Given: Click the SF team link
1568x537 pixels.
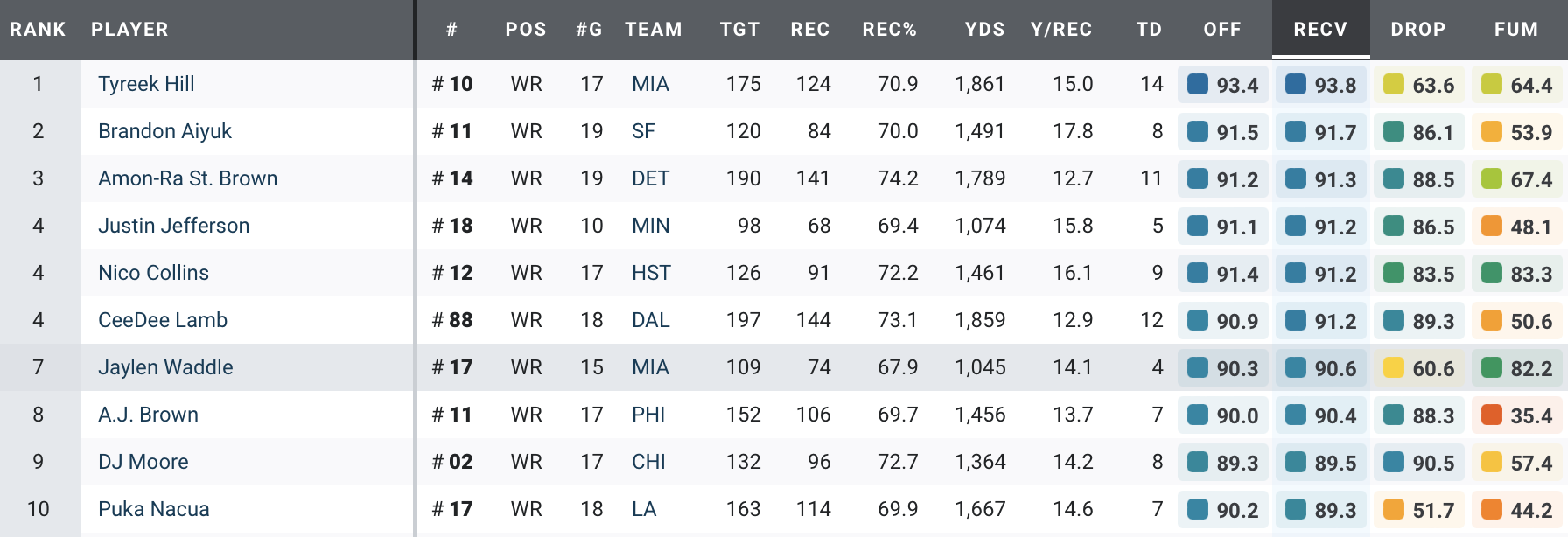Looking at the screenshot, I should (643, 131).
